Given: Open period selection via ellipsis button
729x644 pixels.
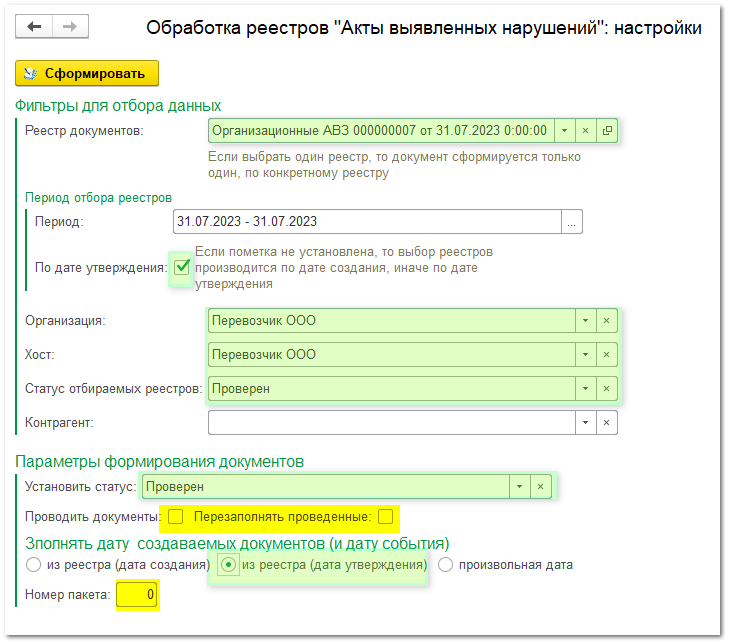Looking at the screenshot, I should click(x=571, y=222).
